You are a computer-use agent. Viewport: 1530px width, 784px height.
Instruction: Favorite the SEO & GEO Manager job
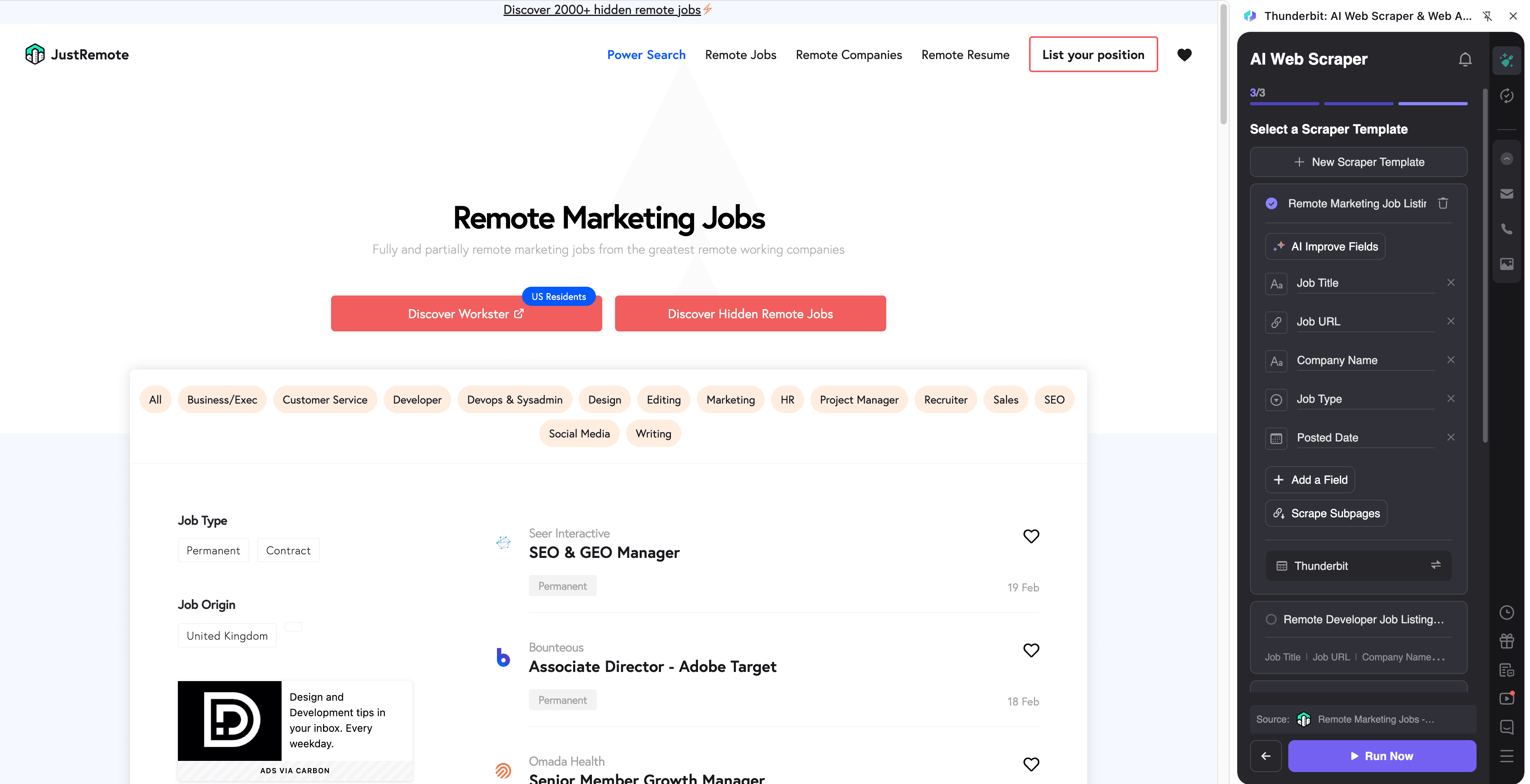1032,536
